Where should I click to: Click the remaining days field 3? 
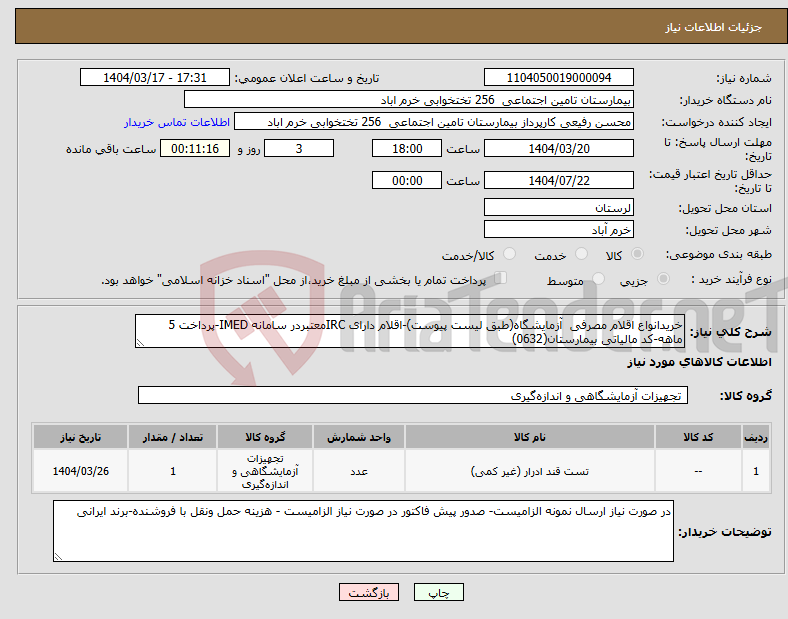click(299, 148)
